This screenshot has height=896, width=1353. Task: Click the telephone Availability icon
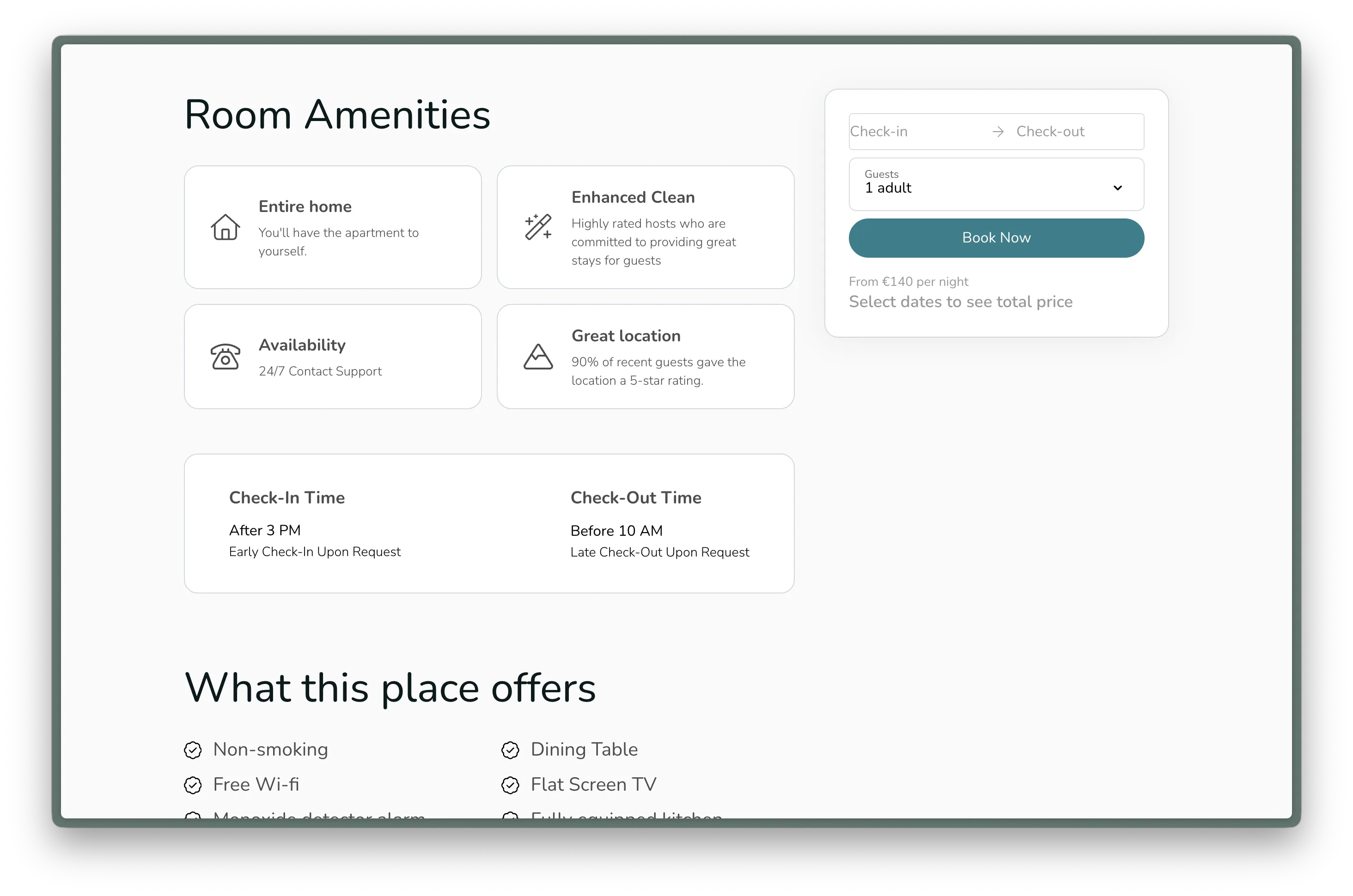pos(225,357)
